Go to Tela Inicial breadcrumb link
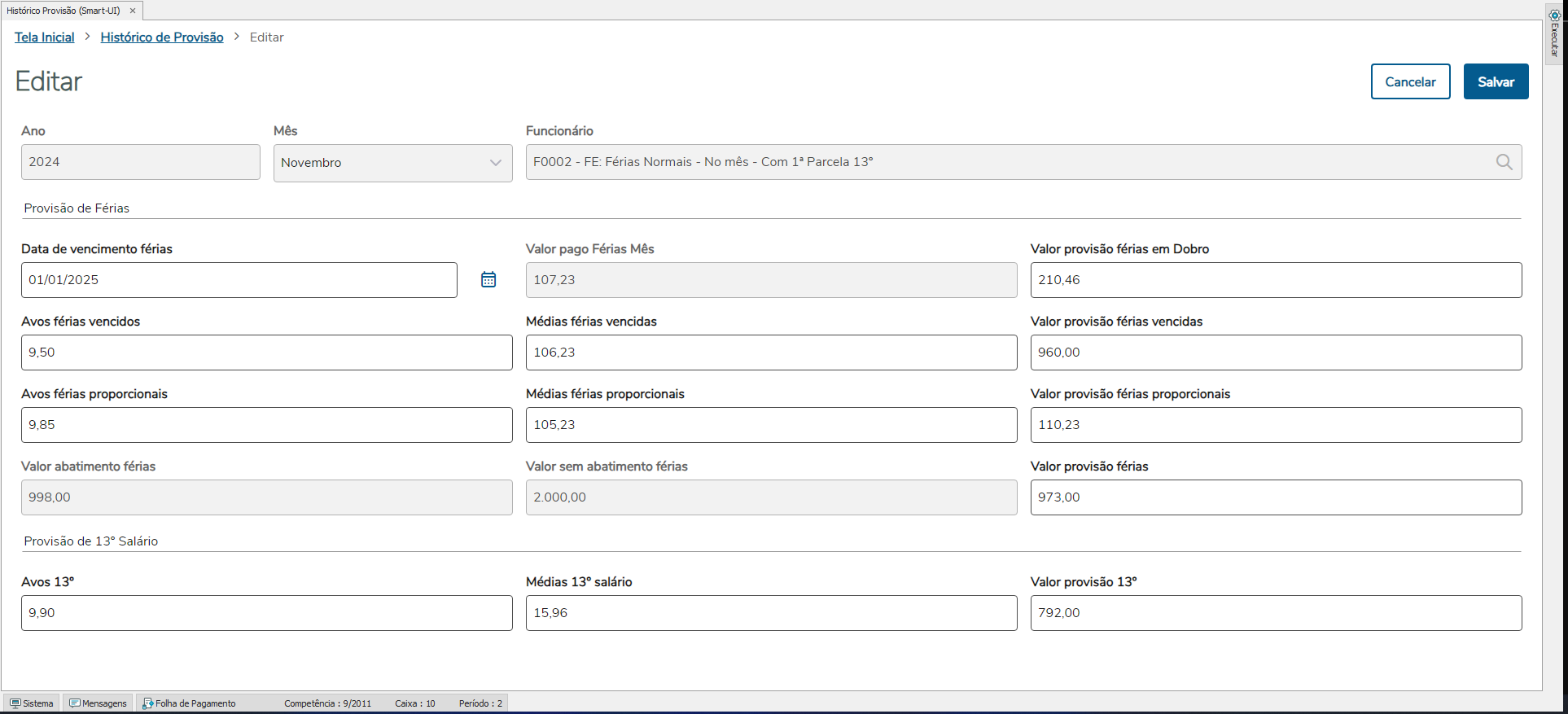The width and height of the screenshot is (1568, 714). tap(45, 37)
